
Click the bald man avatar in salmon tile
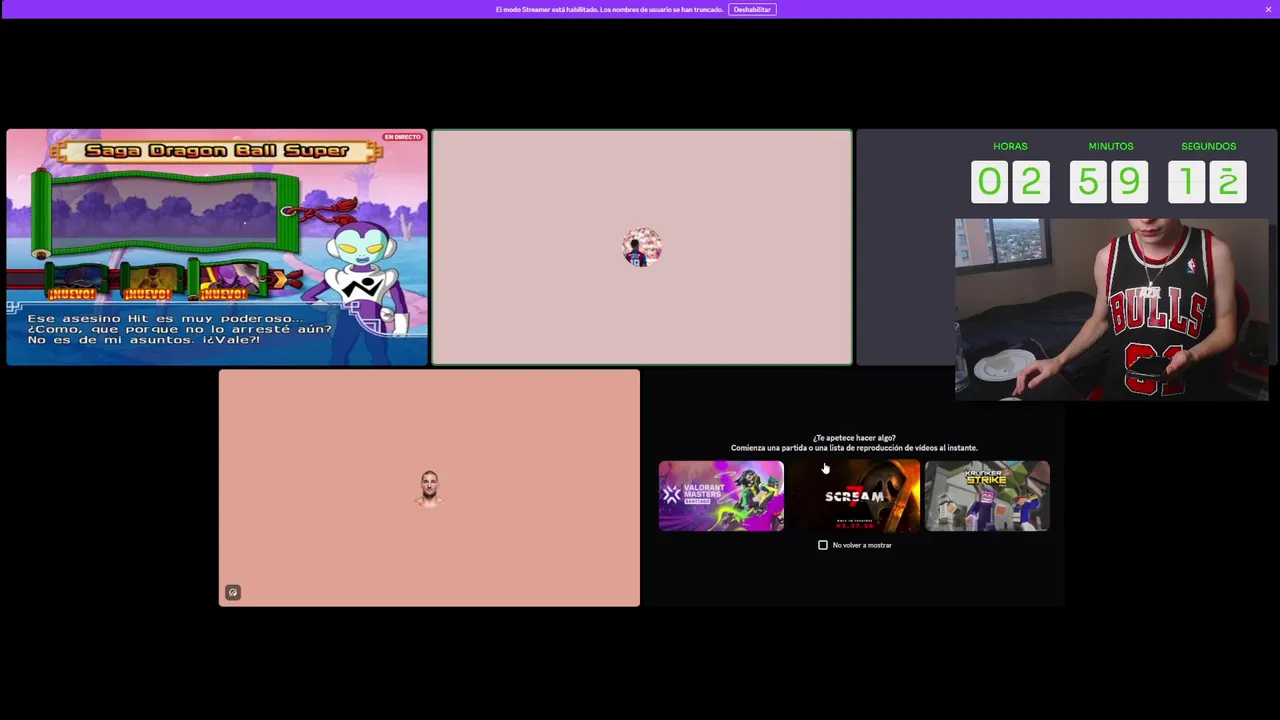[429, 488]
